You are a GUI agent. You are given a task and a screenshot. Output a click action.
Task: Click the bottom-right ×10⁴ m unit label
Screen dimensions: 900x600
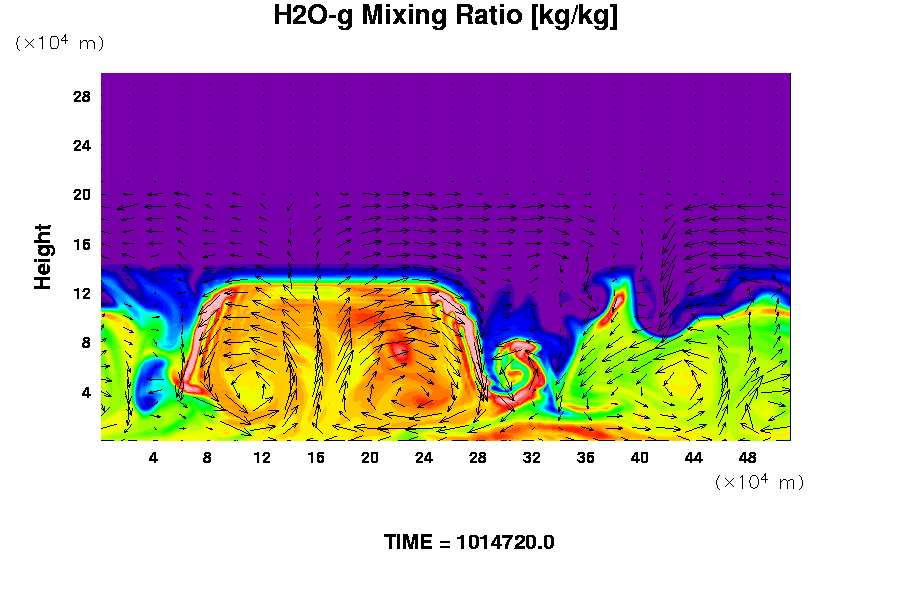click(x=759, y=482)
